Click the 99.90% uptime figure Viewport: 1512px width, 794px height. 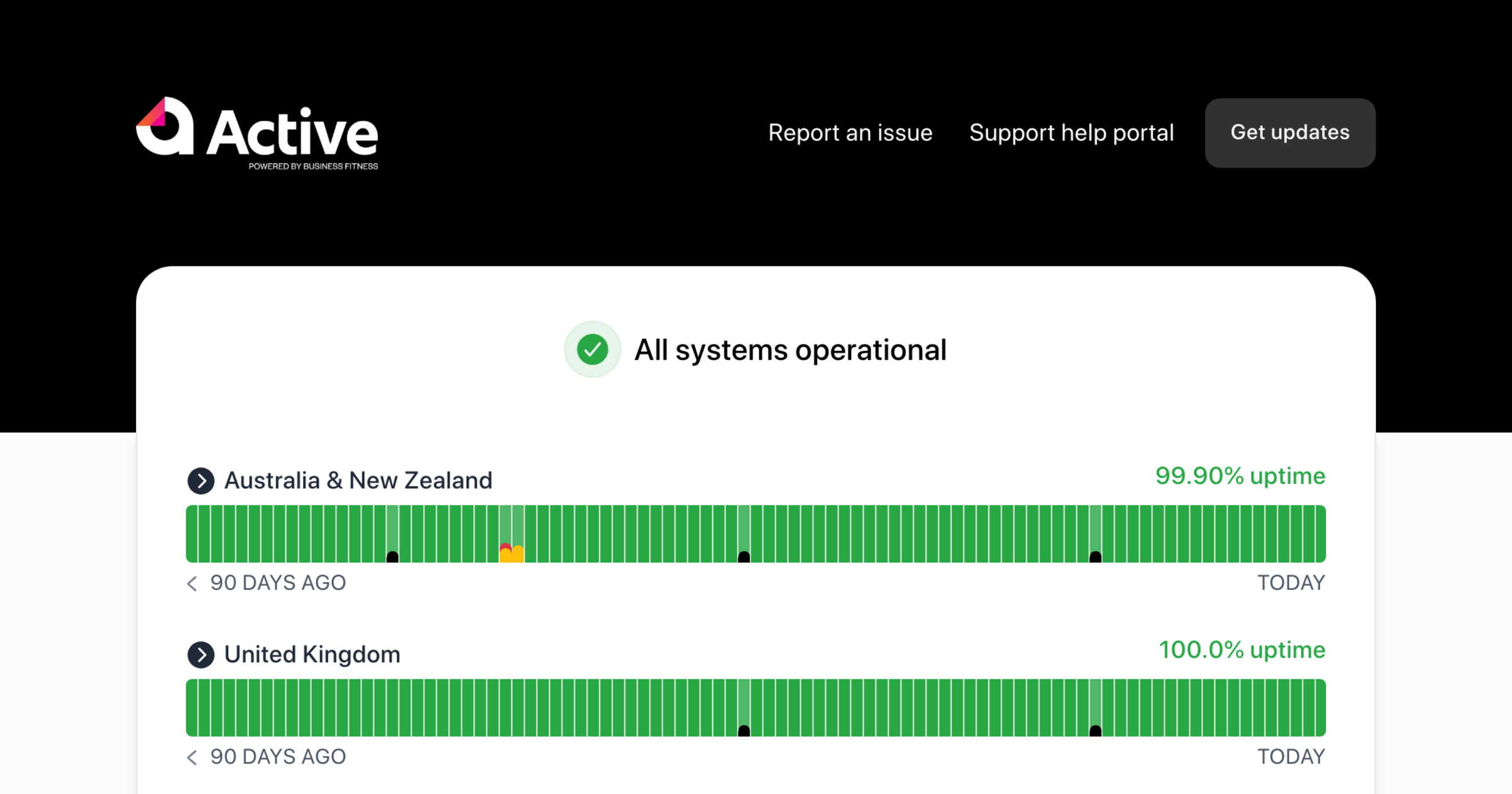1240,476
